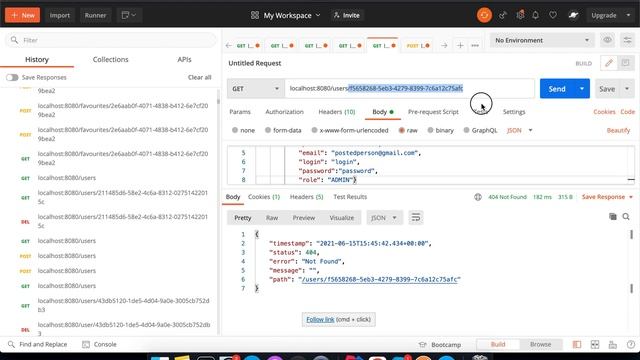Switch to the APIs sidebar tab
640x360 pixels.
point(184,60)
